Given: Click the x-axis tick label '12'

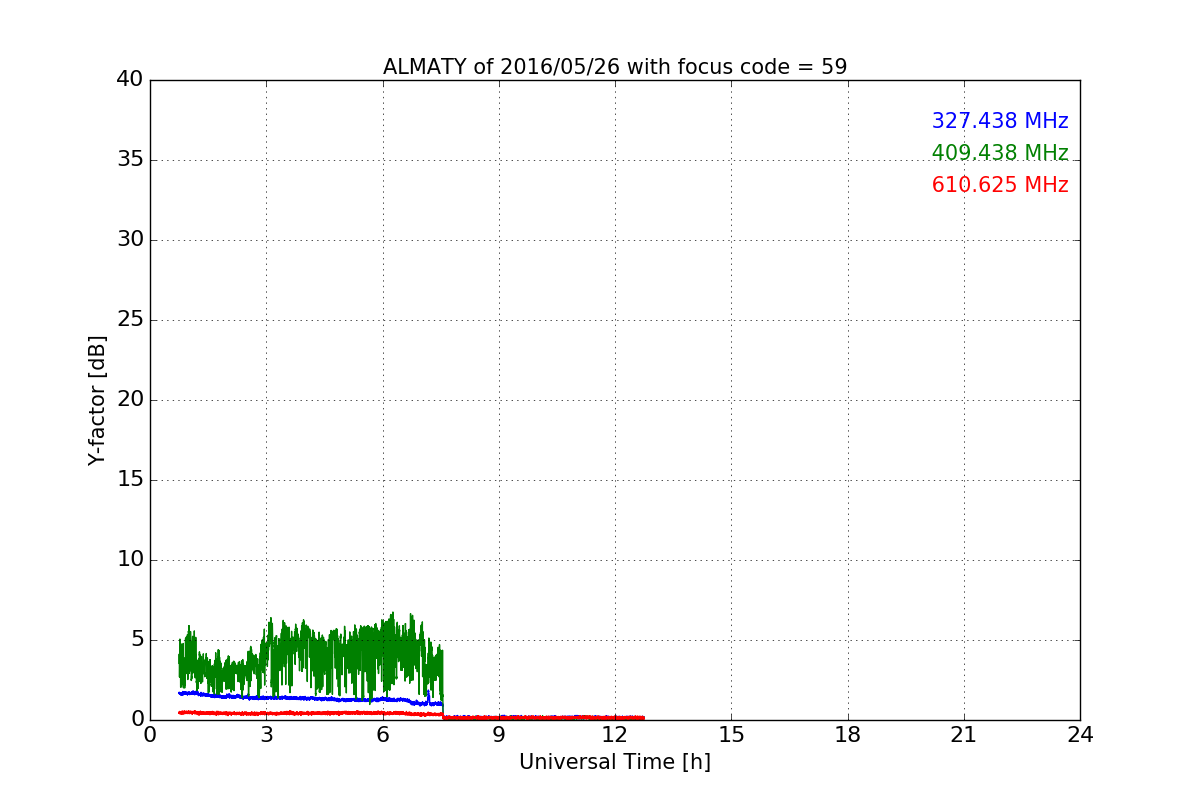Looking at the screenshot, I should (x=615, y=735).
